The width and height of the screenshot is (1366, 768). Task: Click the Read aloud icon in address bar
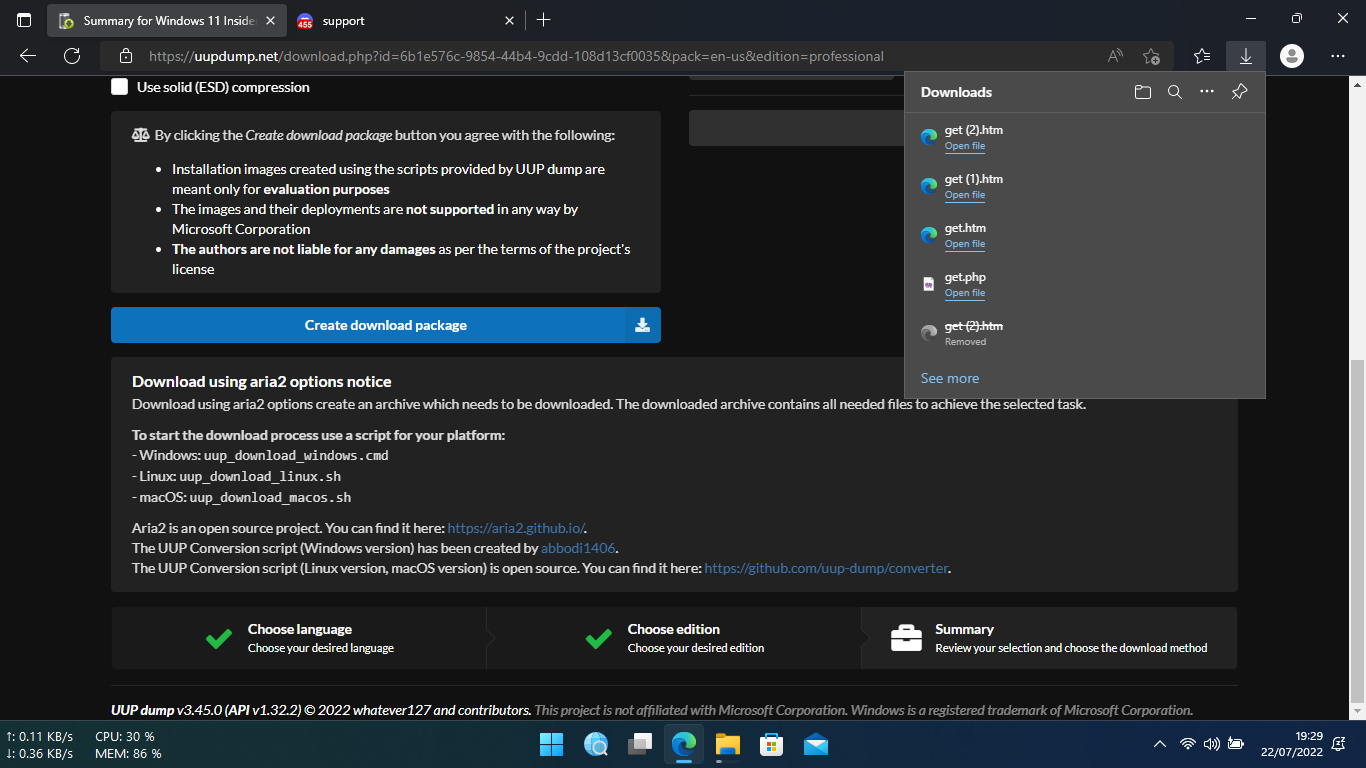[1115, 56]
